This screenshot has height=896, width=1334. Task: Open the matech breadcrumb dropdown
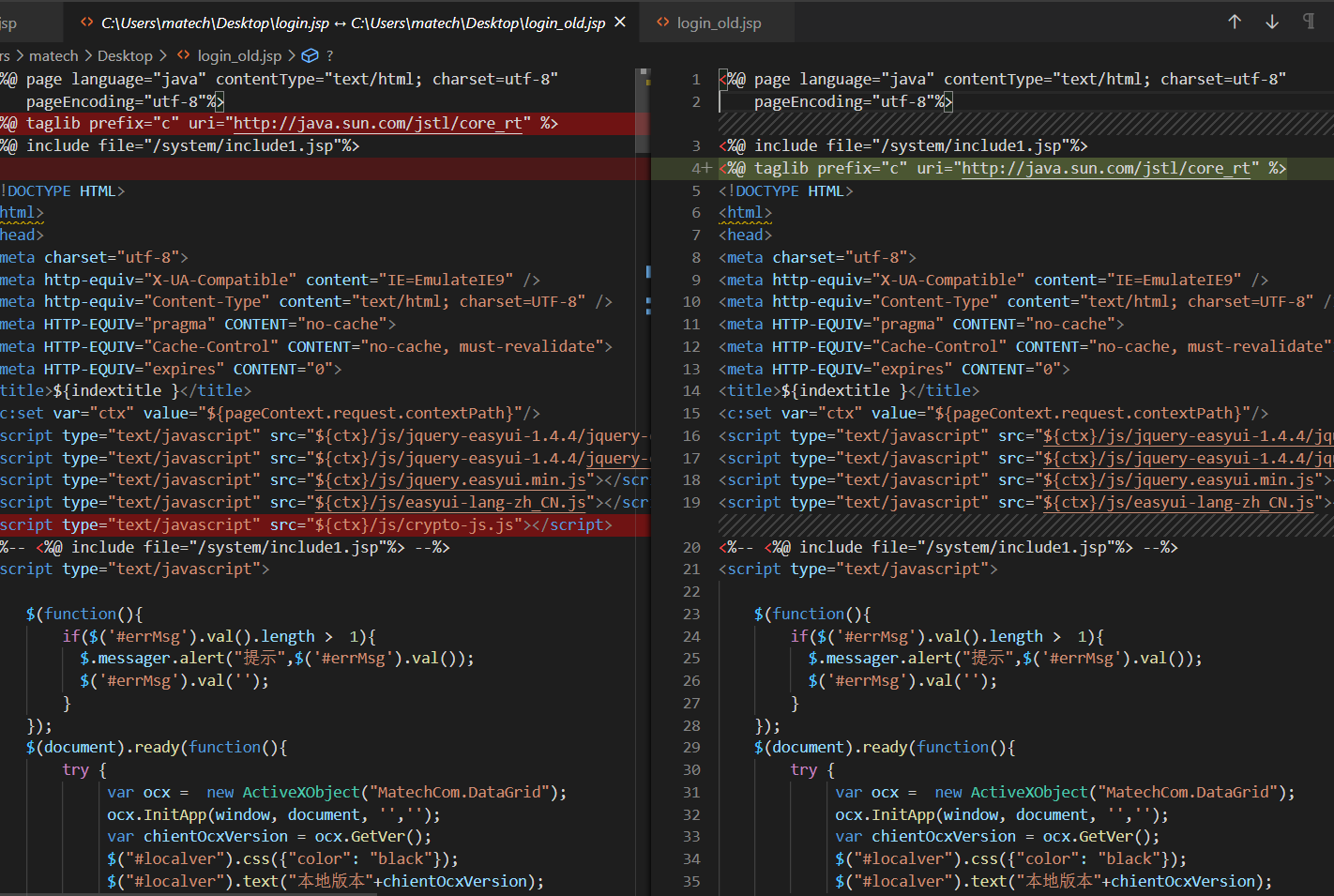click(54, 55)
